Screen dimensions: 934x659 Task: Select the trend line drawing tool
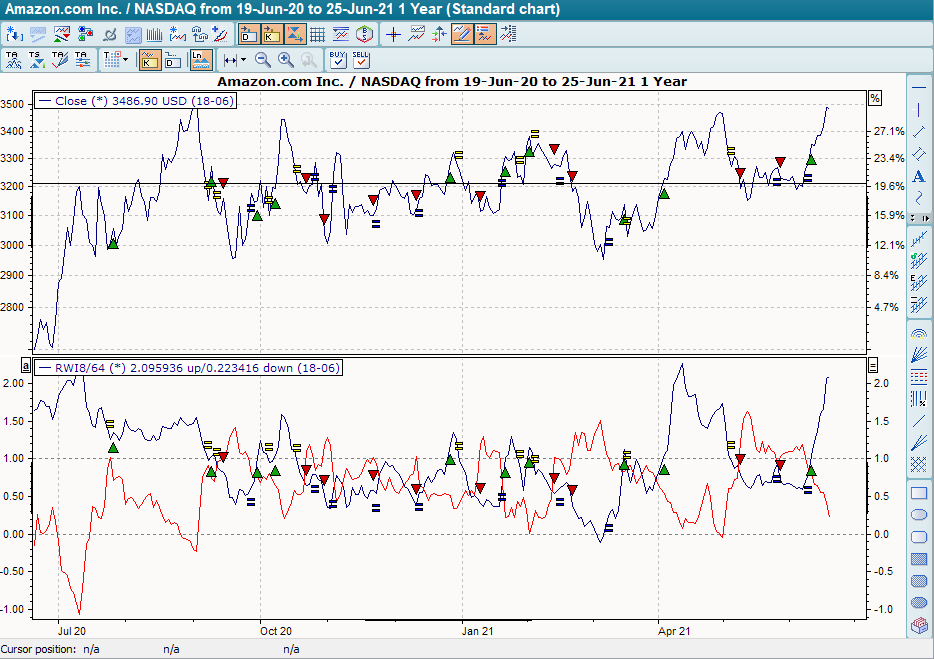(919, 131)
